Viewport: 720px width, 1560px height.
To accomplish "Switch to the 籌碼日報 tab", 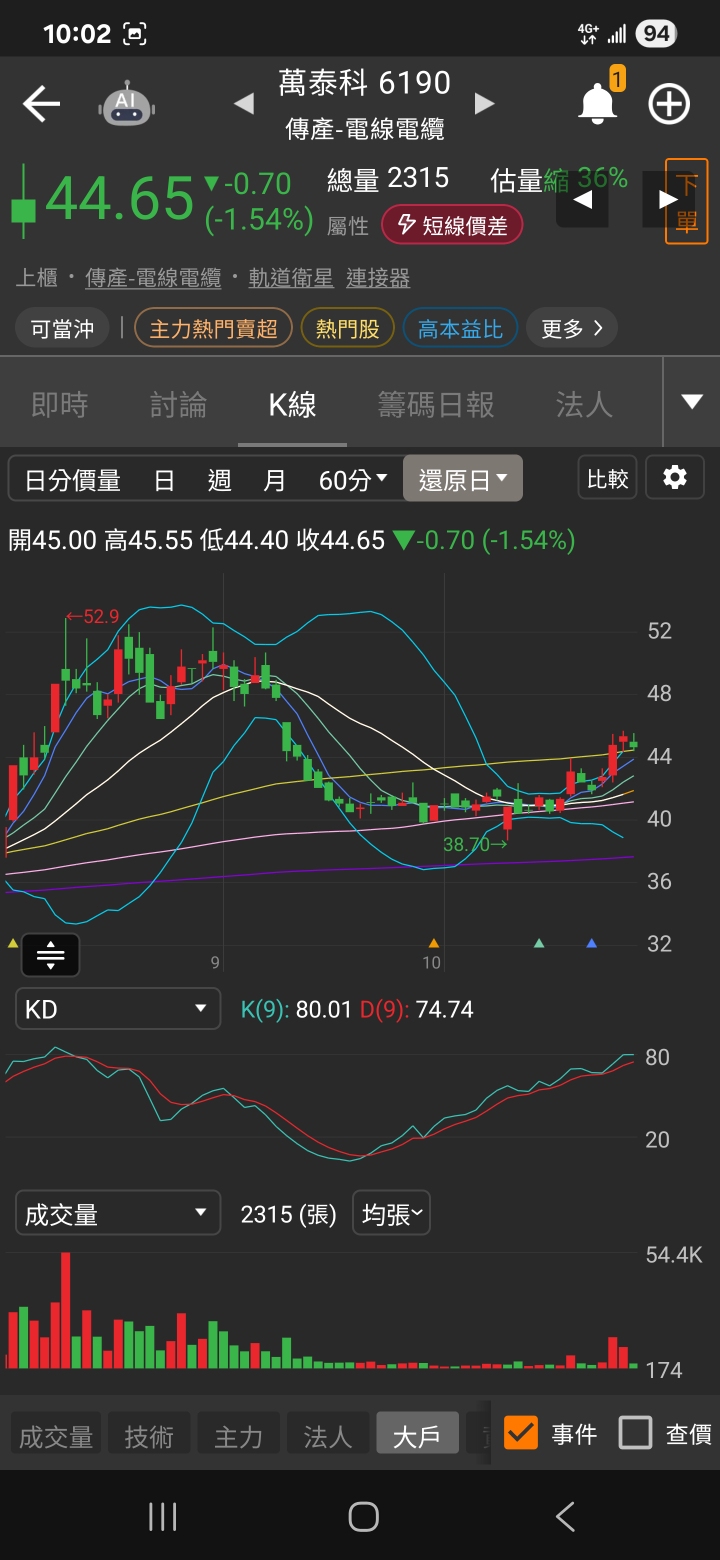I will click(436, 404).
